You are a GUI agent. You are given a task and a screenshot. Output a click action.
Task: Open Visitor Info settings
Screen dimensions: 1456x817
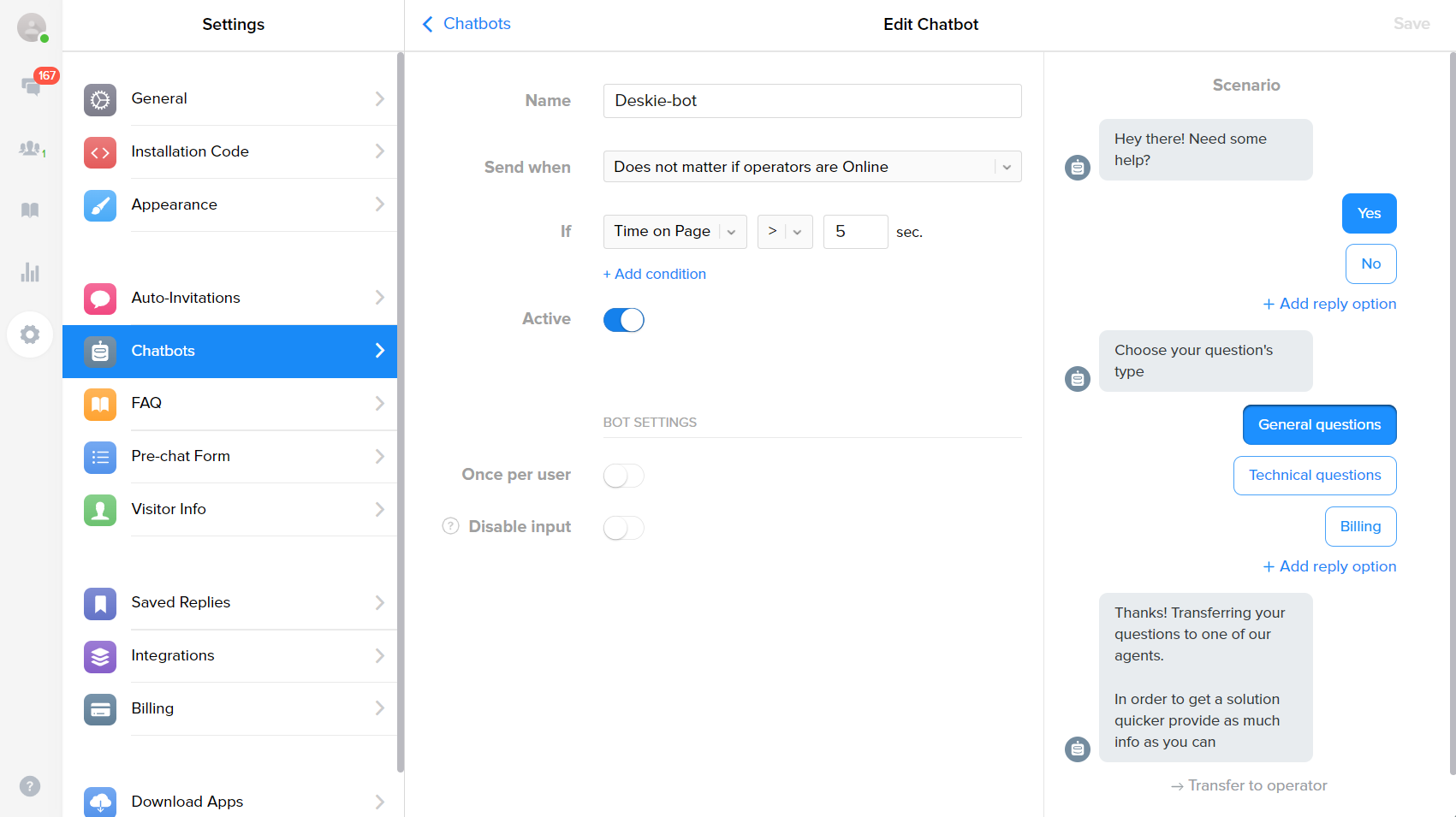tap(229, 510)
